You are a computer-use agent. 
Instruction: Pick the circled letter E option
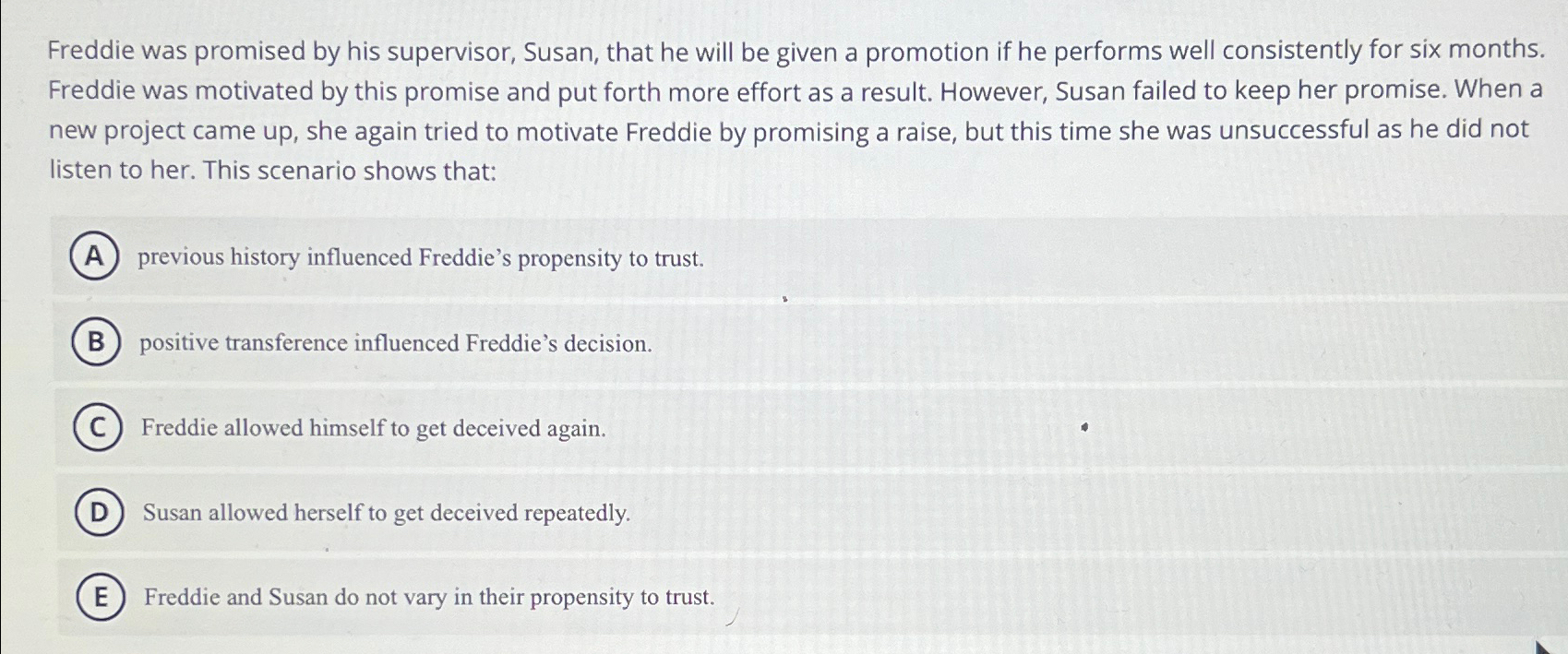(x=101, y=597)
